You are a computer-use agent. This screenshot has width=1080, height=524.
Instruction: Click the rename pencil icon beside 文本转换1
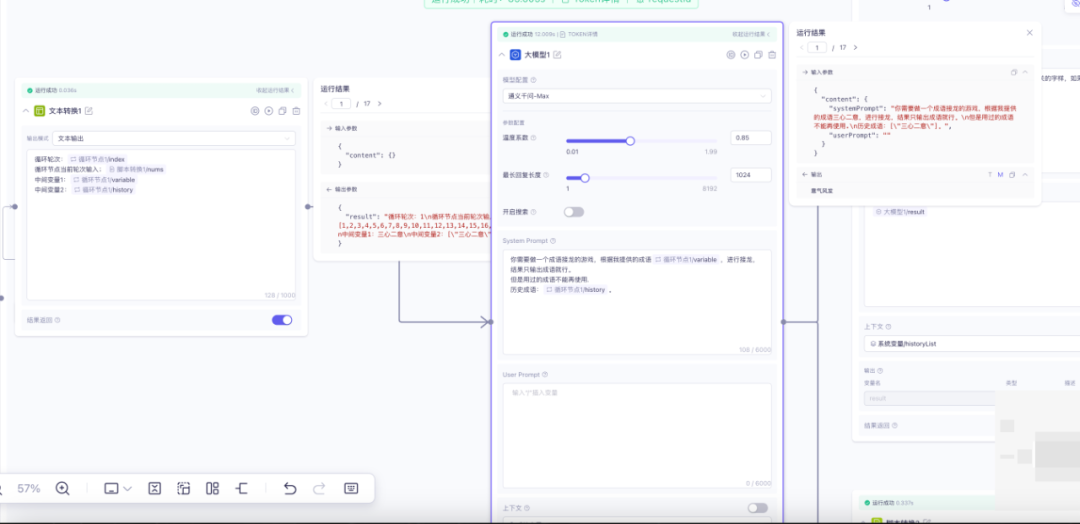pos(89,110)
